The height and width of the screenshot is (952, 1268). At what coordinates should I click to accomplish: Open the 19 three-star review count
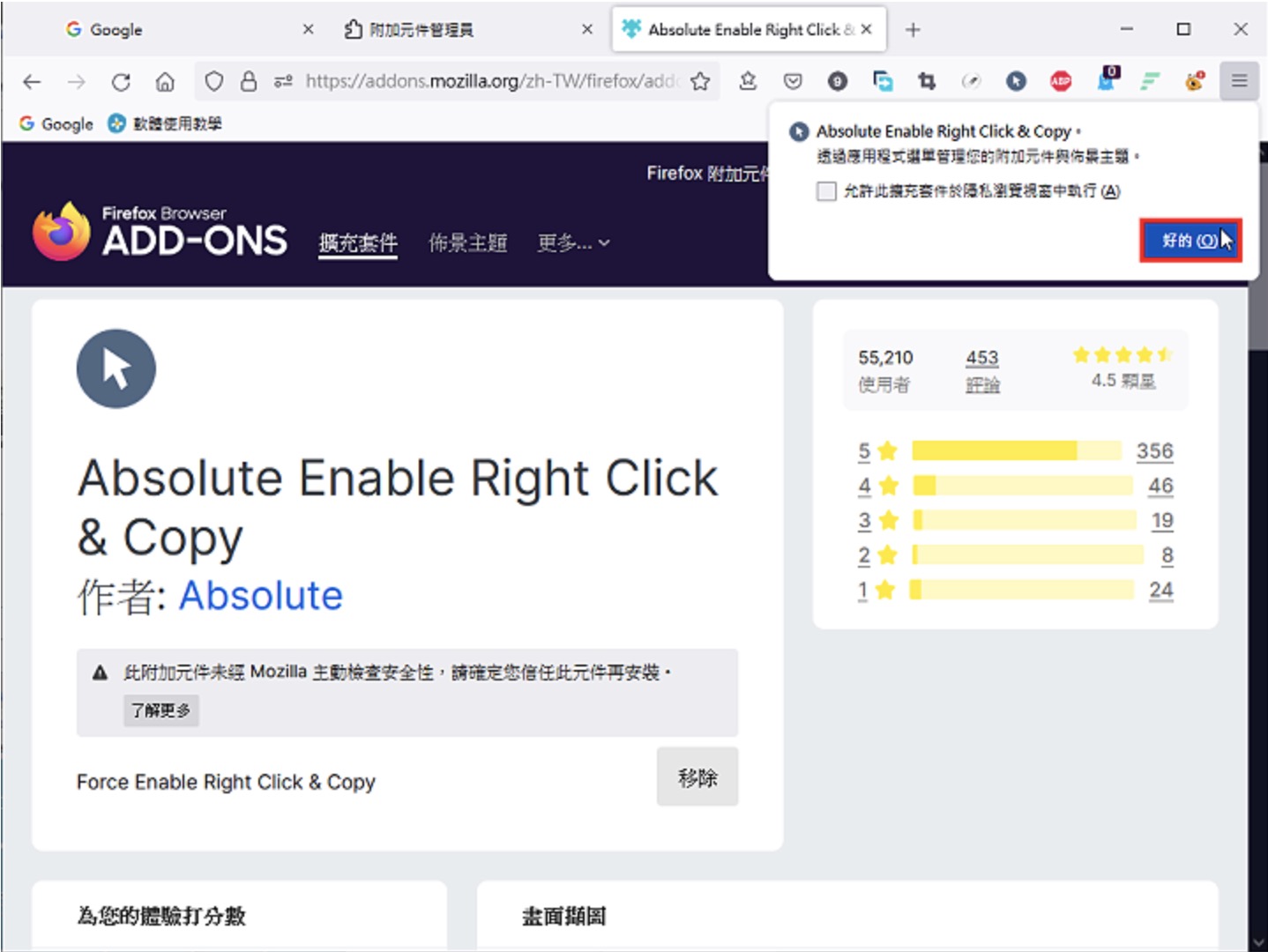(1162, 521)
